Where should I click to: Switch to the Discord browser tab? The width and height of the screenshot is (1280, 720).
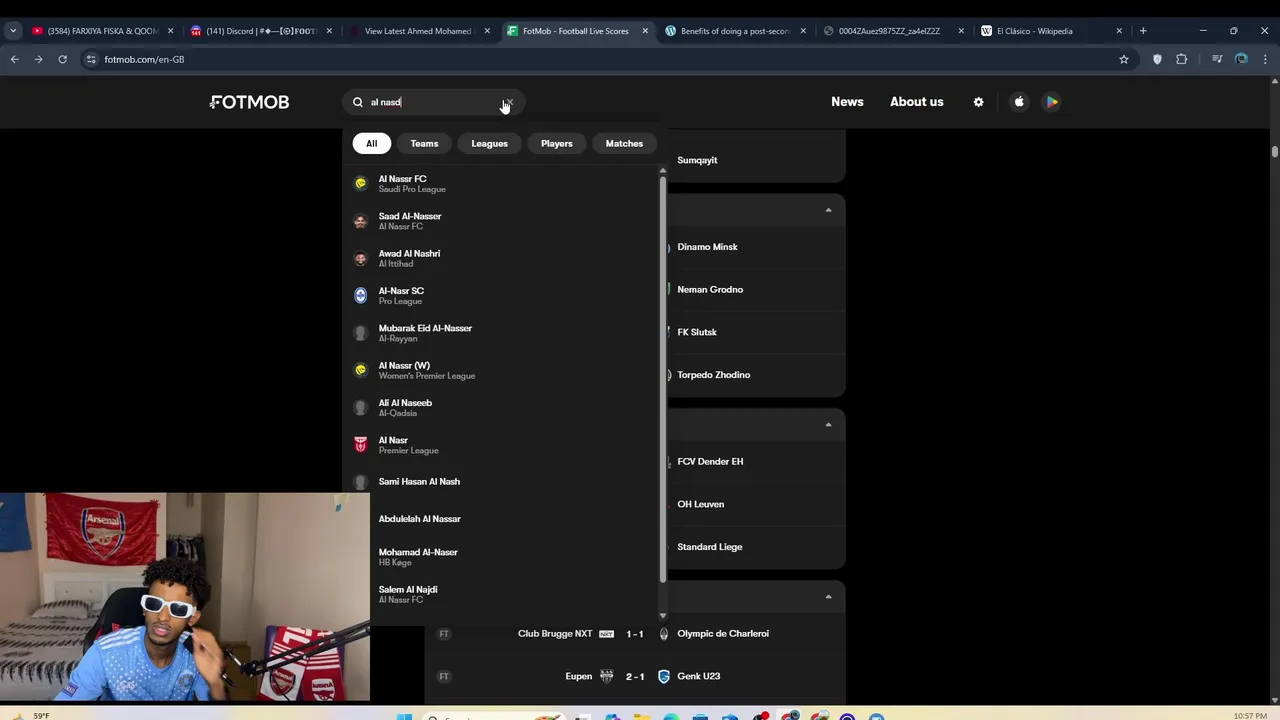(260, 31)
